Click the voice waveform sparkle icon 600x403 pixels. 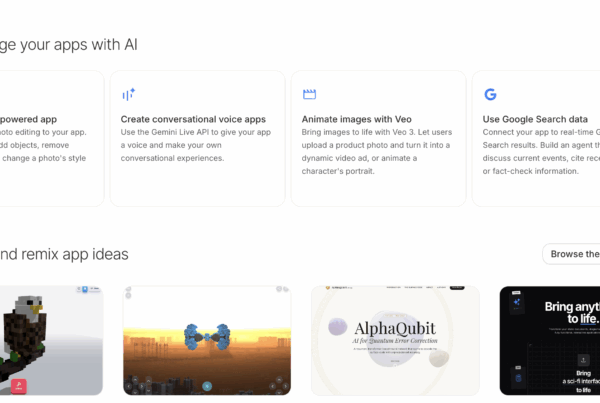(128, 95)
